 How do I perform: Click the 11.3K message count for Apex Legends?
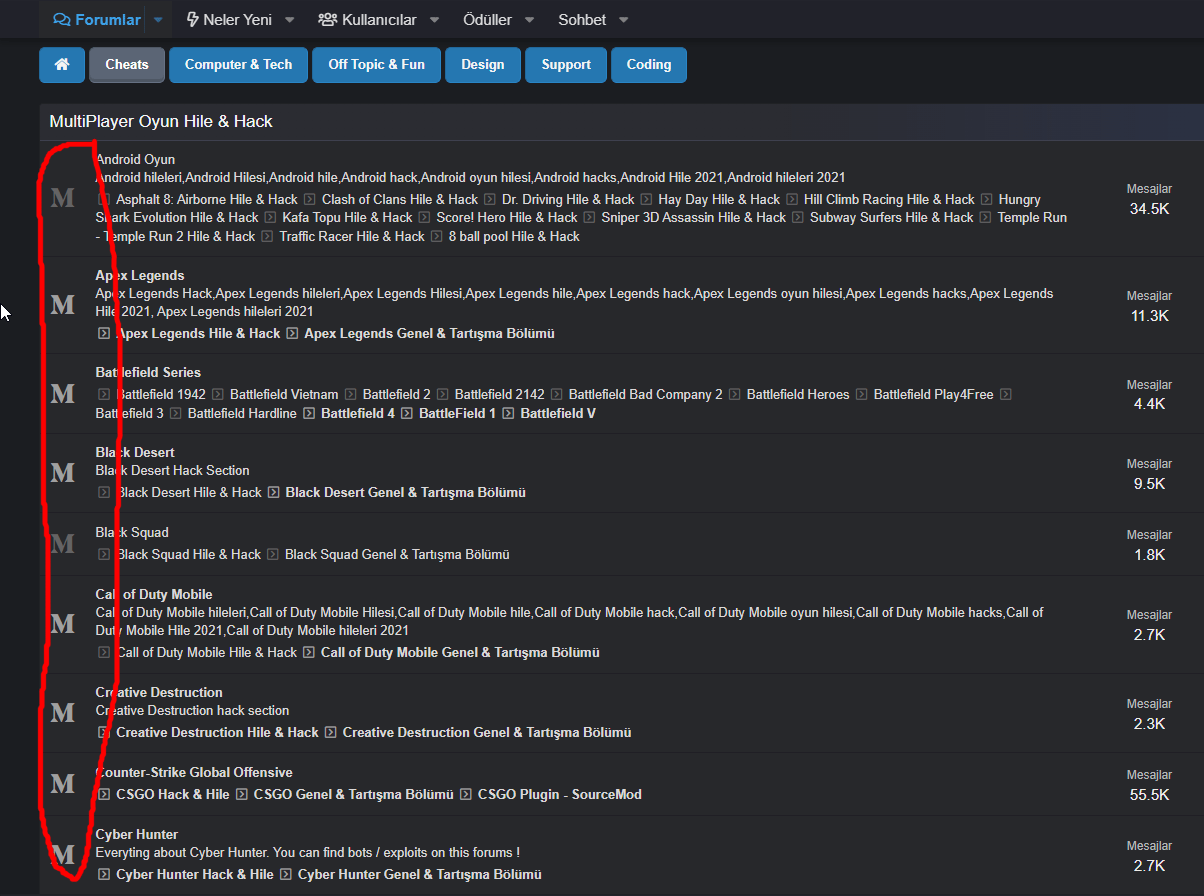[x=1149, y=316]
